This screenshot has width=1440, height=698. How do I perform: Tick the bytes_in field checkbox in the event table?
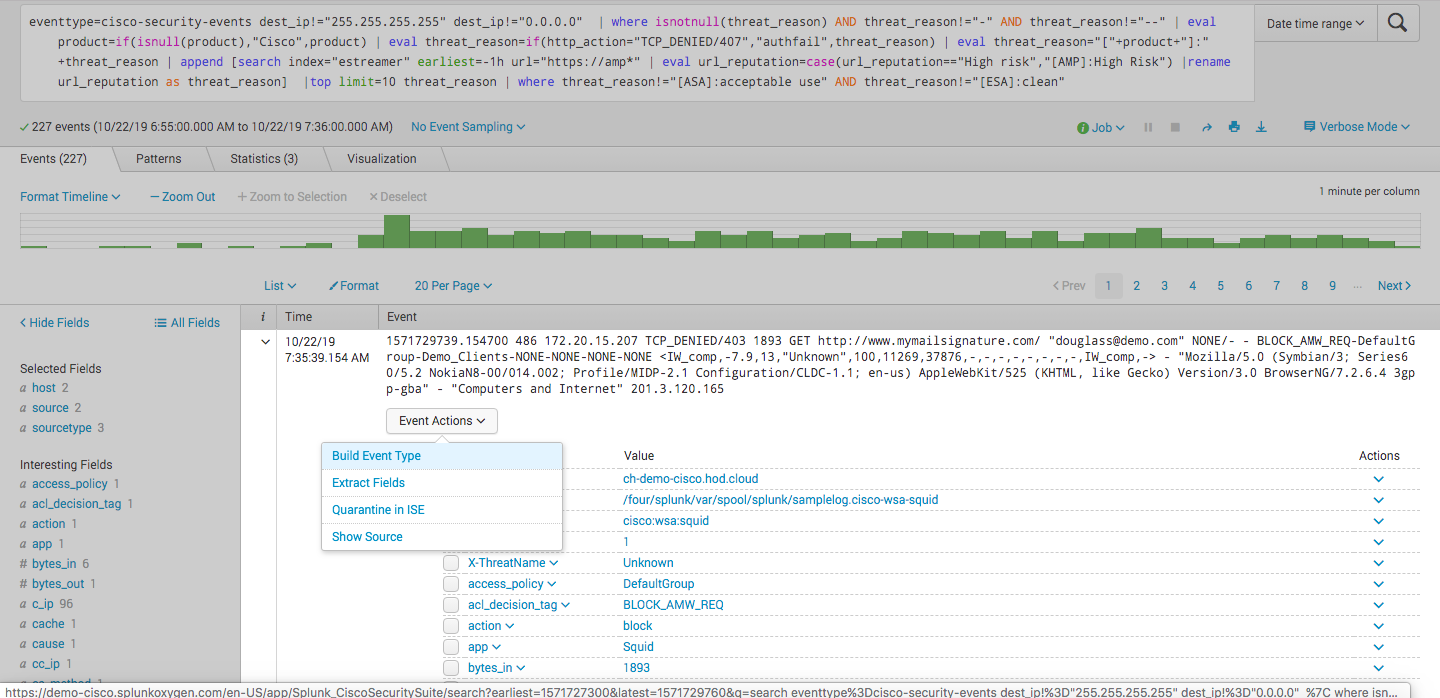(x=451, y=668)
